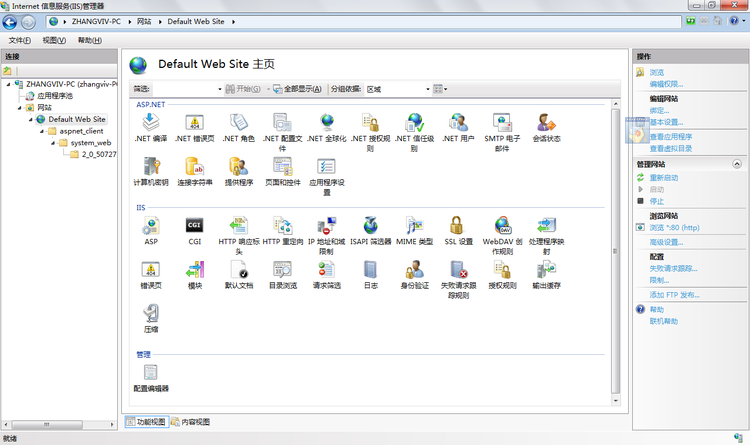Click the 编辑权限... link
The height and width of the screenshot is (445, 750).
(x=666, y=84)
